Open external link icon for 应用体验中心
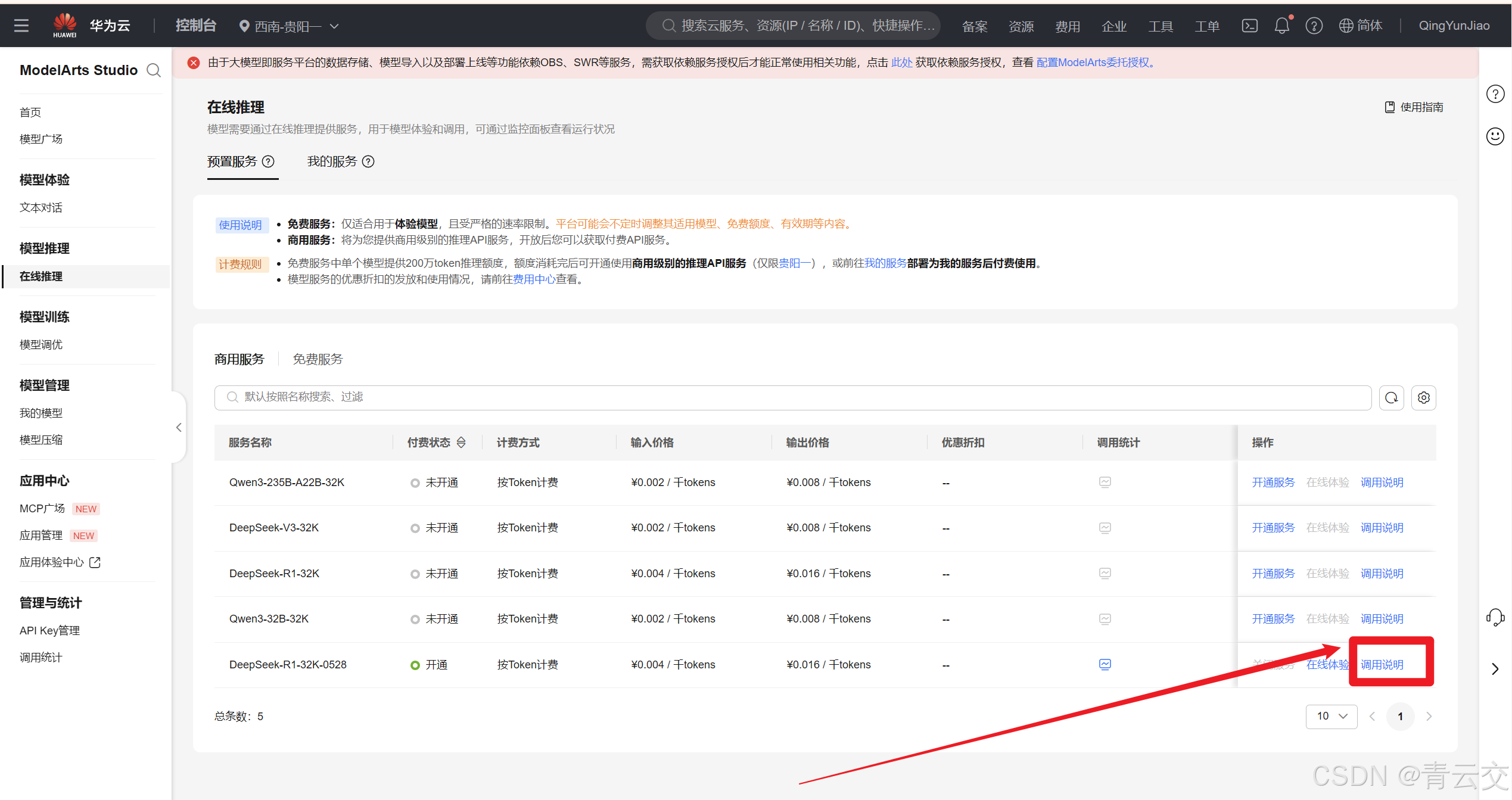The width and height of the screenshot is (1512, 800). pyautogui.click(x=95, y=562)
